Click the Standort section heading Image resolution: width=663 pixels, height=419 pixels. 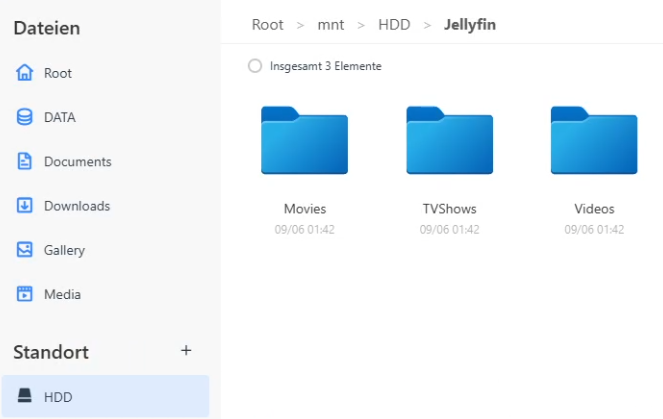(x=51, y=352)
